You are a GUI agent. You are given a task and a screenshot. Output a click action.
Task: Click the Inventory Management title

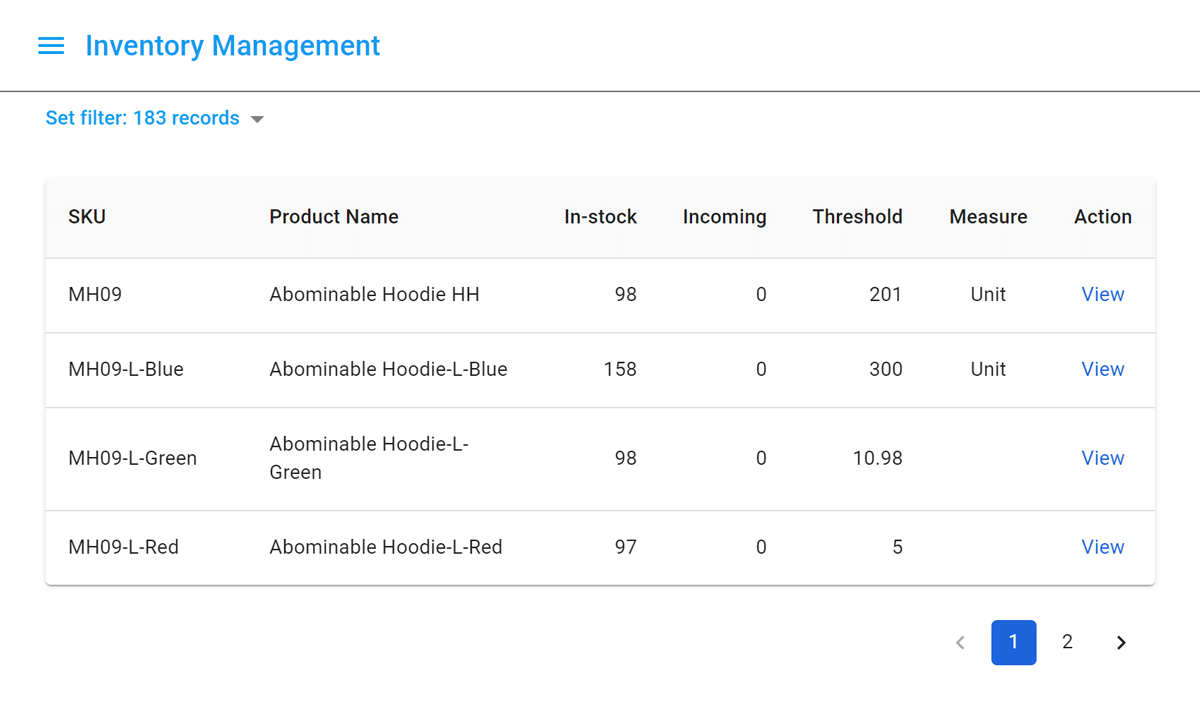click(233, 46)
